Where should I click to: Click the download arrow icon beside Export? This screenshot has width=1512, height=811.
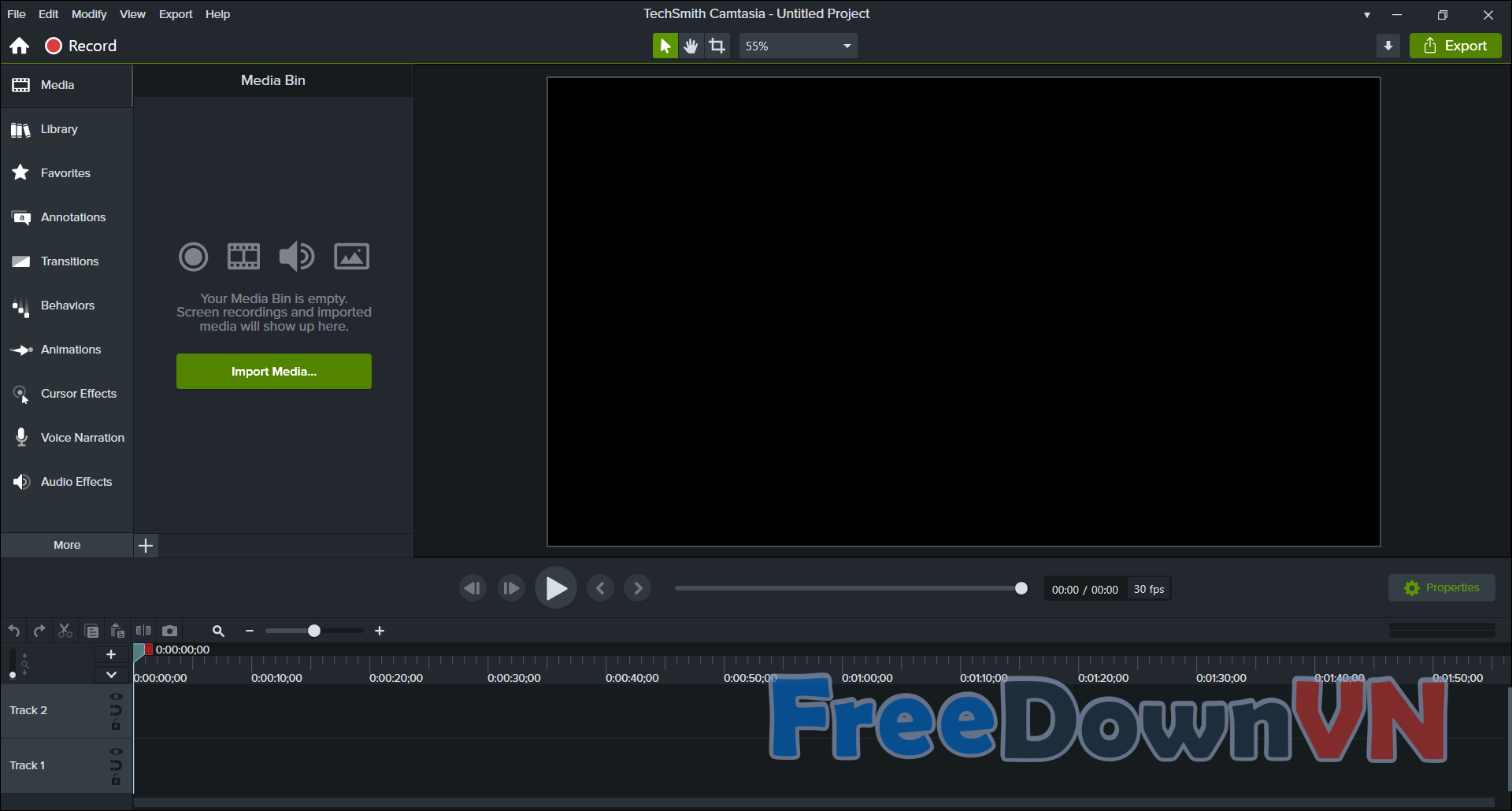click(1388, 46)
